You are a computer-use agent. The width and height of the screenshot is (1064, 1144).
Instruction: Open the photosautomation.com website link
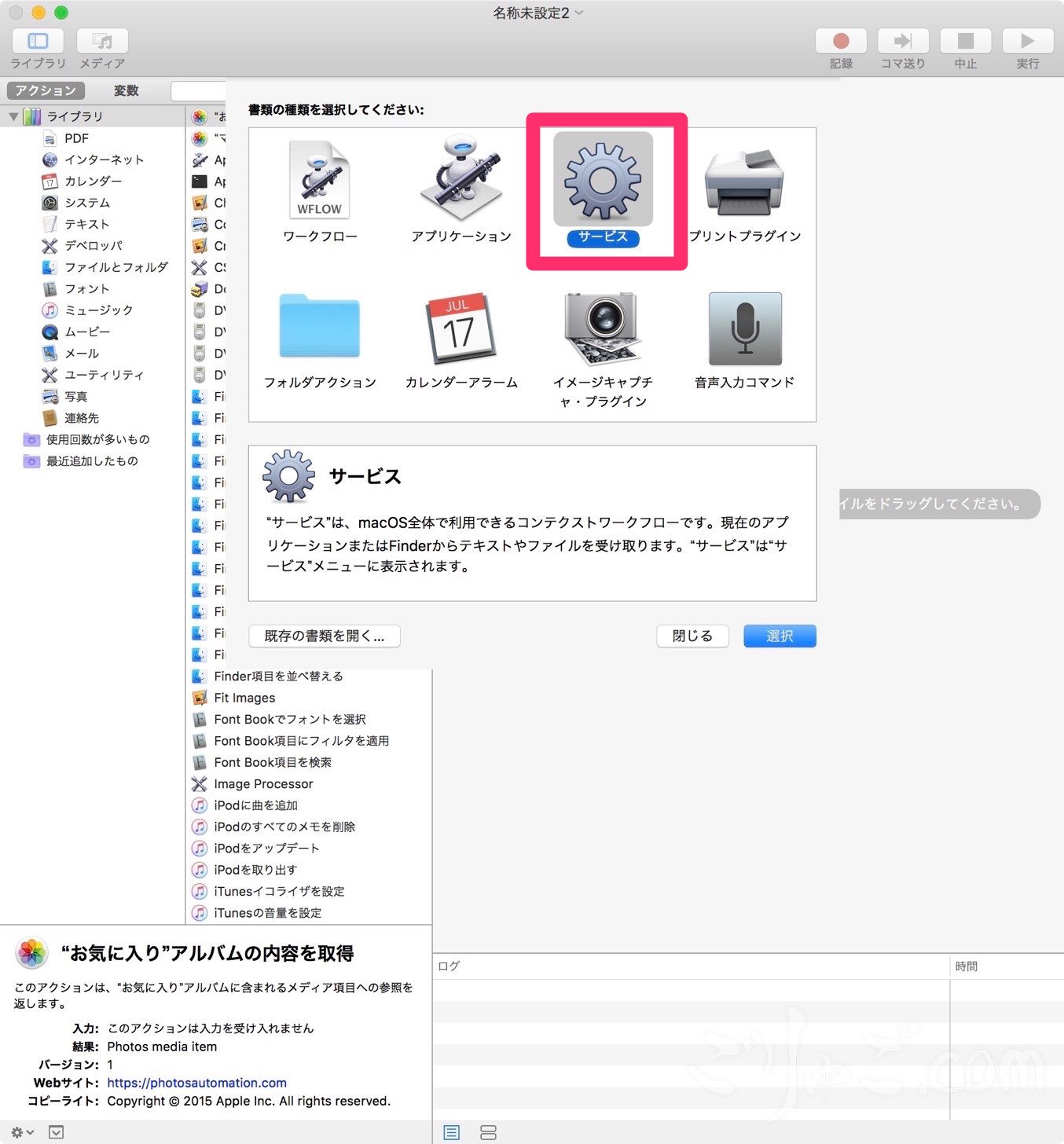pyautogui.click(x=196, y=1083)
